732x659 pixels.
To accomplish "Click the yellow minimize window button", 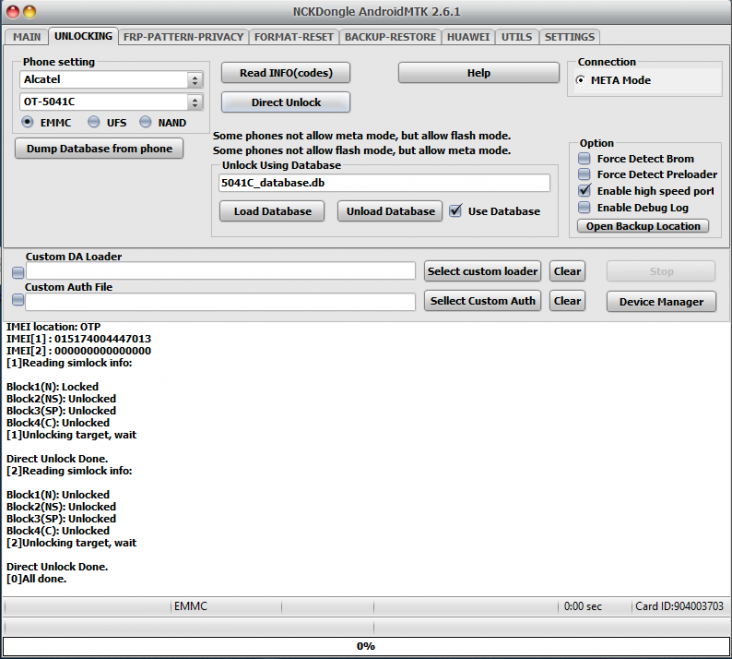I will pos(30,12).
